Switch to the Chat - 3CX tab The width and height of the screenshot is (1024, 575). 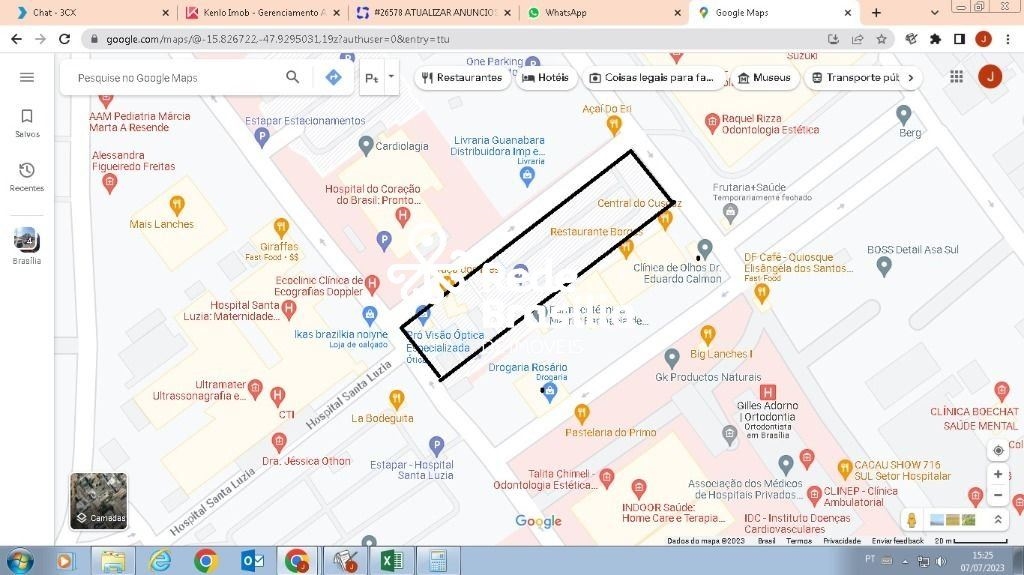(91, 12)
